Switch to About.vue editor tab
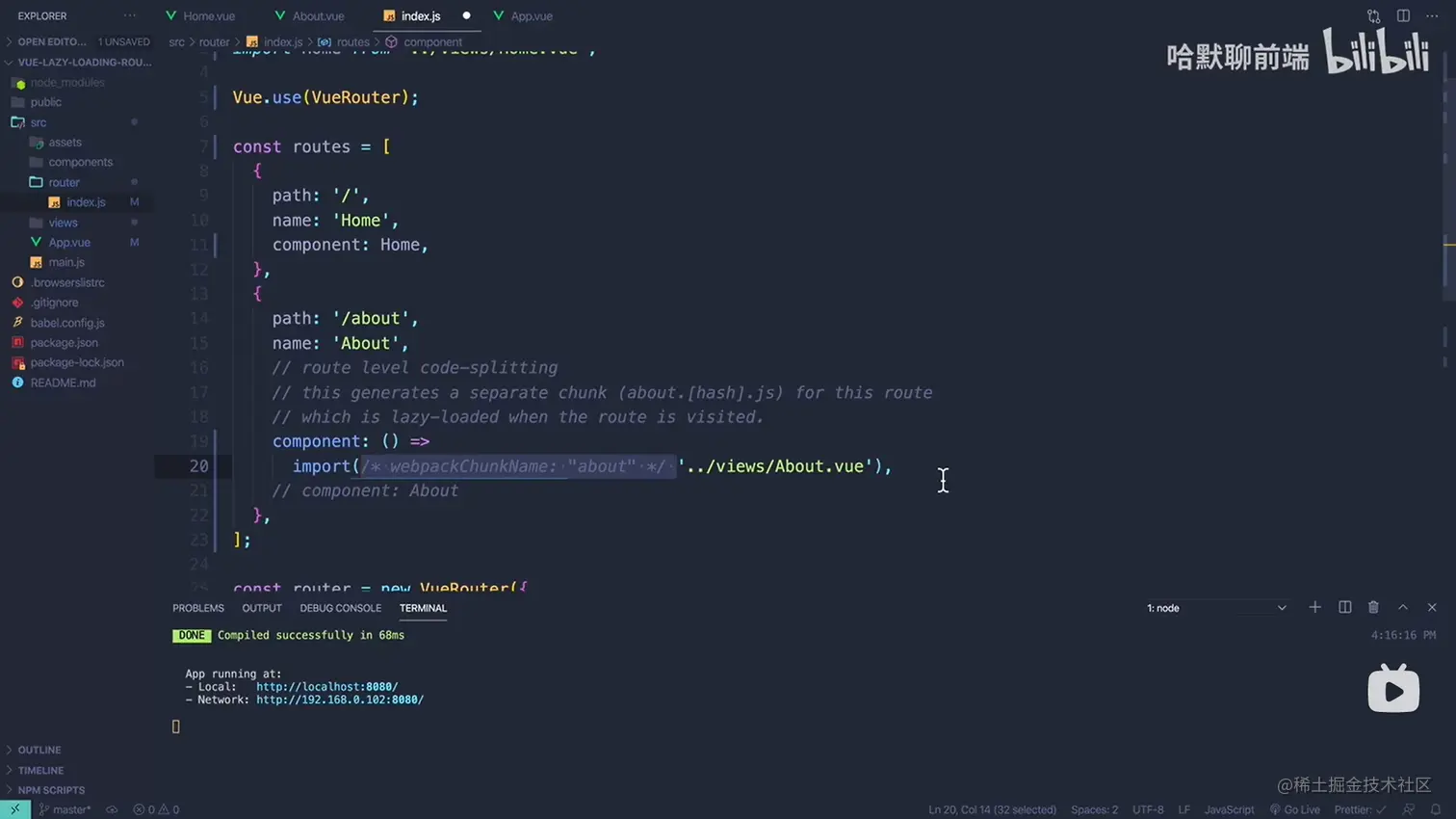The width and height of the screenshot is (1456, 819). click(309, 16)
